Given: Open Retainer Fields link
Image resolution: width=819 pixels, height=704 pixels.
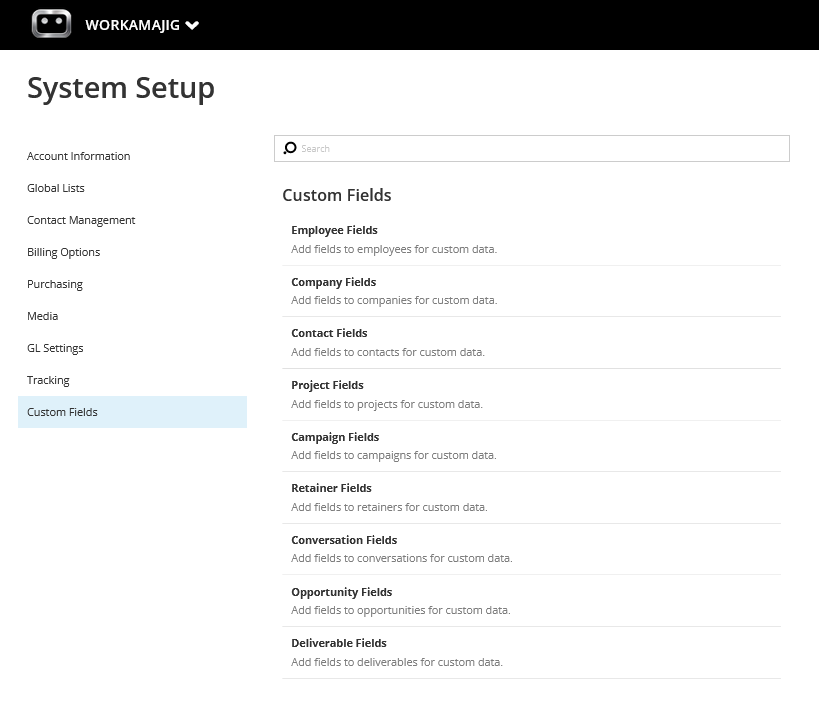Looking at the screenshot, I should [x=331, y=488].
